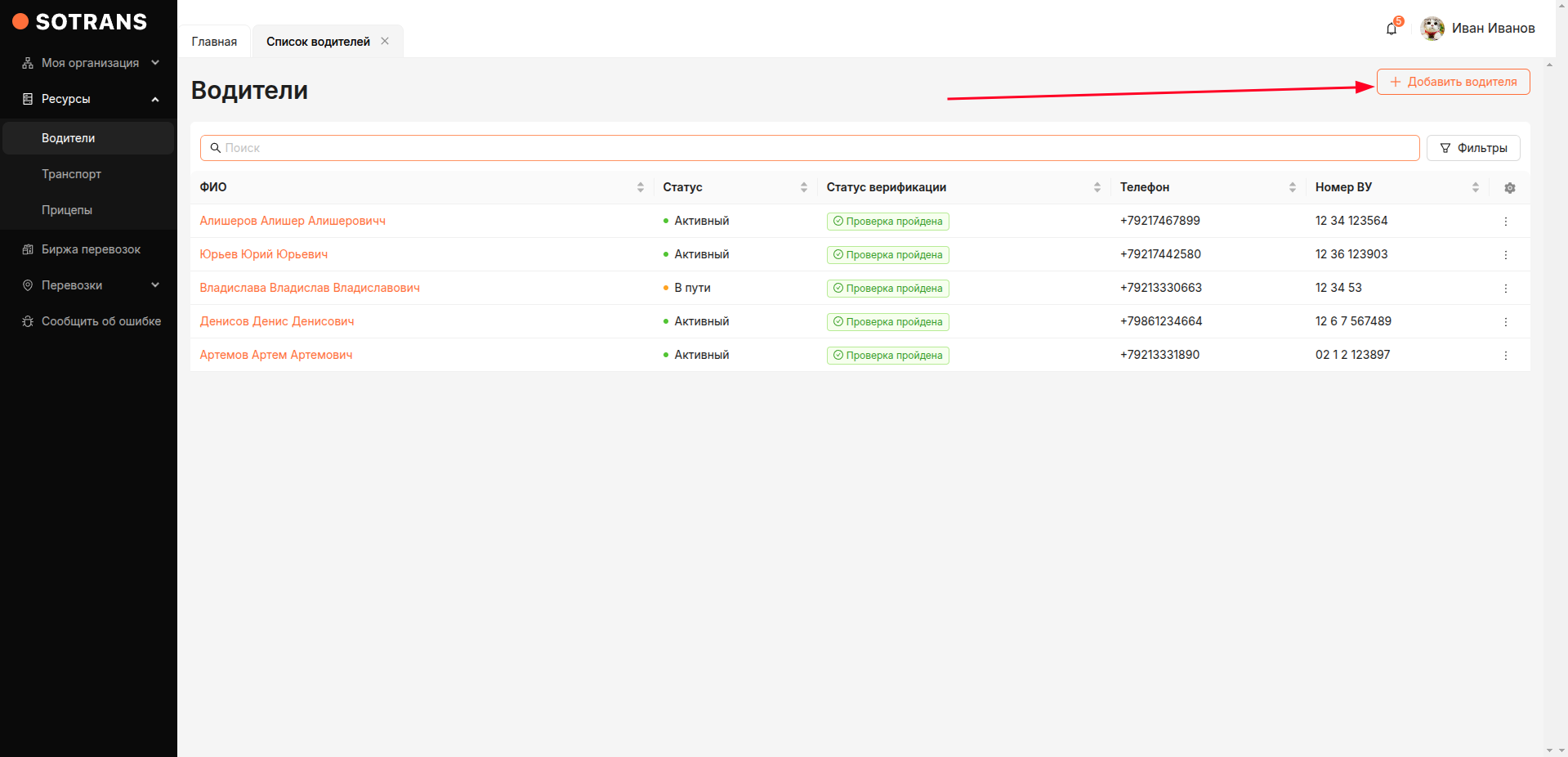This screenshot has width=1568, height=757.
Task: Click the Добавить водителя button
Action: coord(1453,82)
